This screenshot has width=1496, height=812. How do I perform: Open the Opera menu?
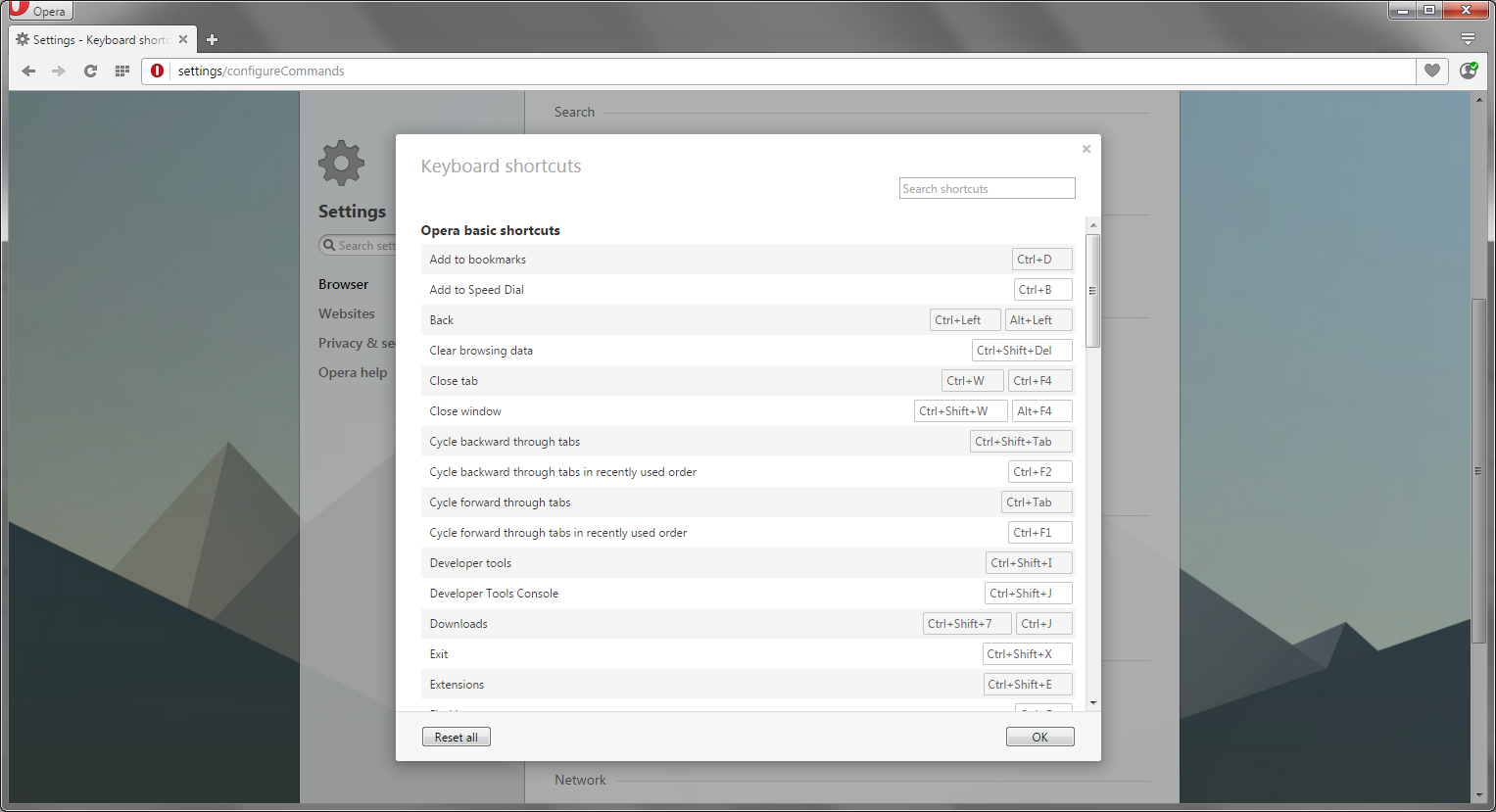click(39, 10)
